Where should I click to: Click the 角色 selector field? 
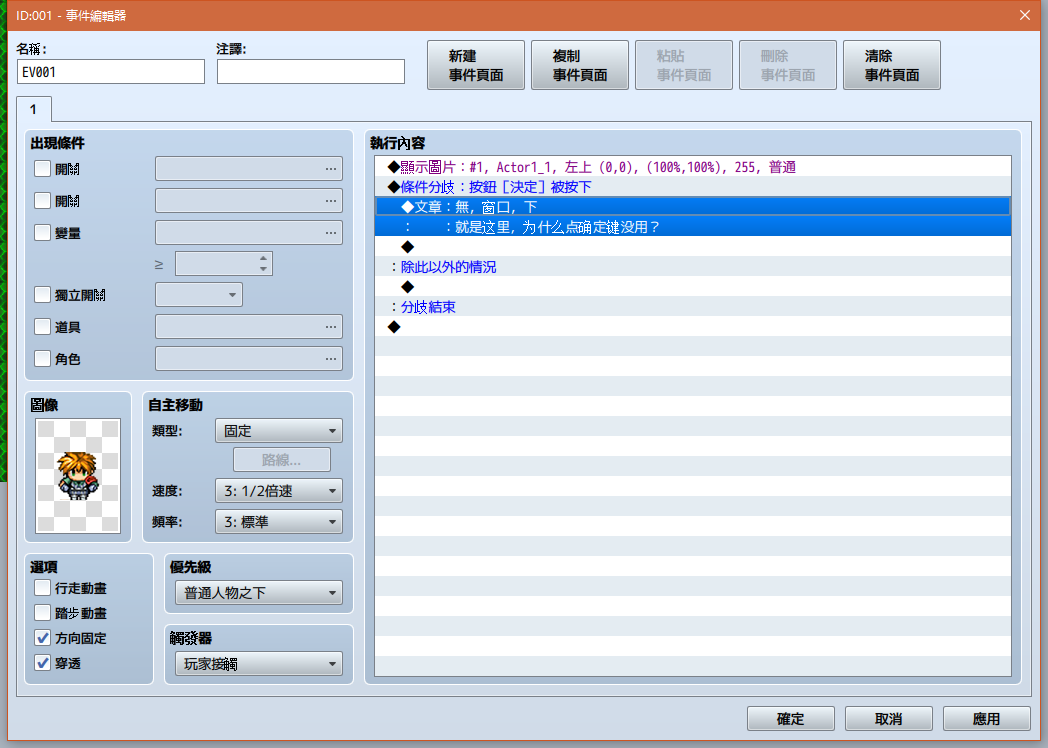click(249, 359)
